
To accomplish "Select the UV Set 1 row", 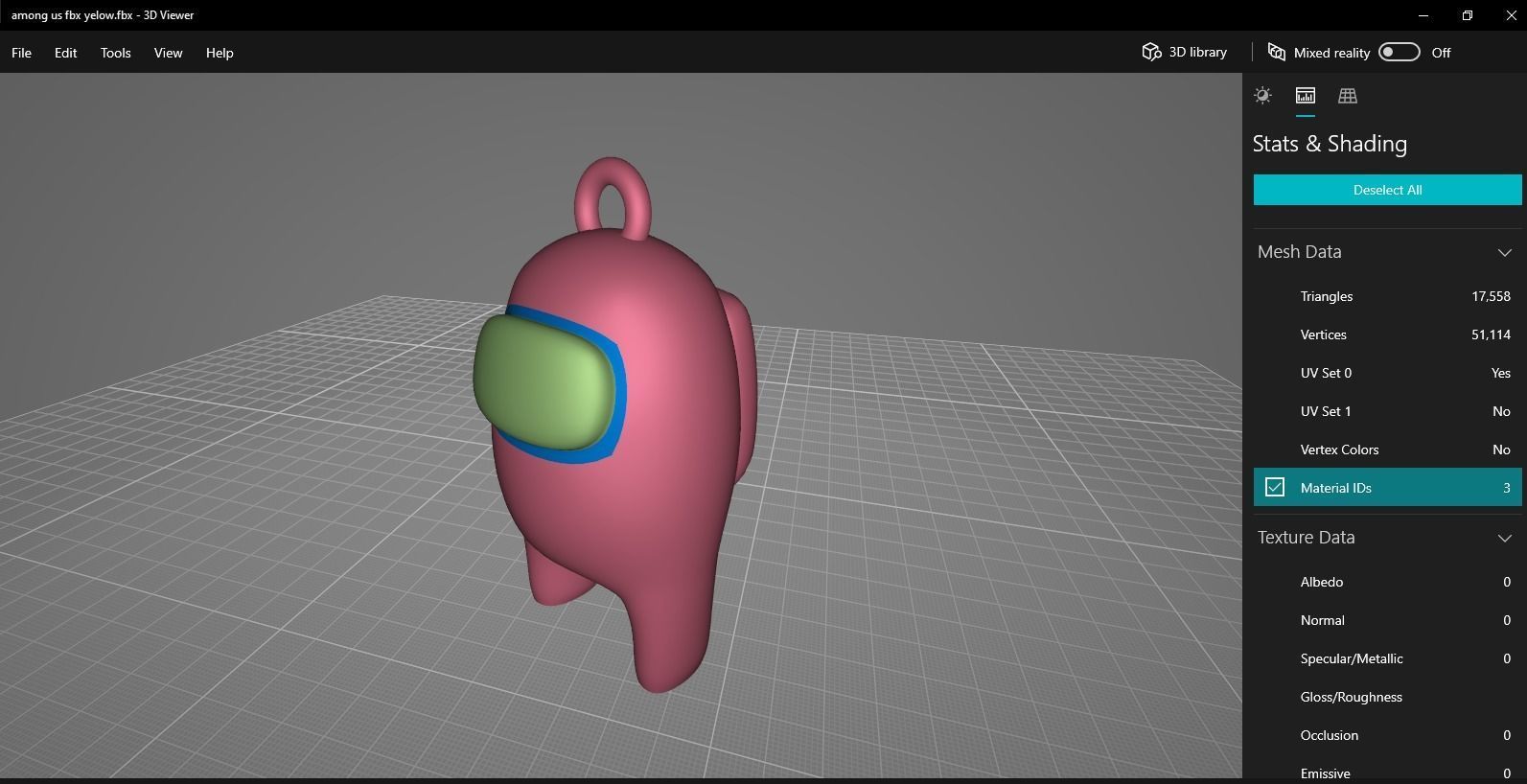I will pos(1387,411).
